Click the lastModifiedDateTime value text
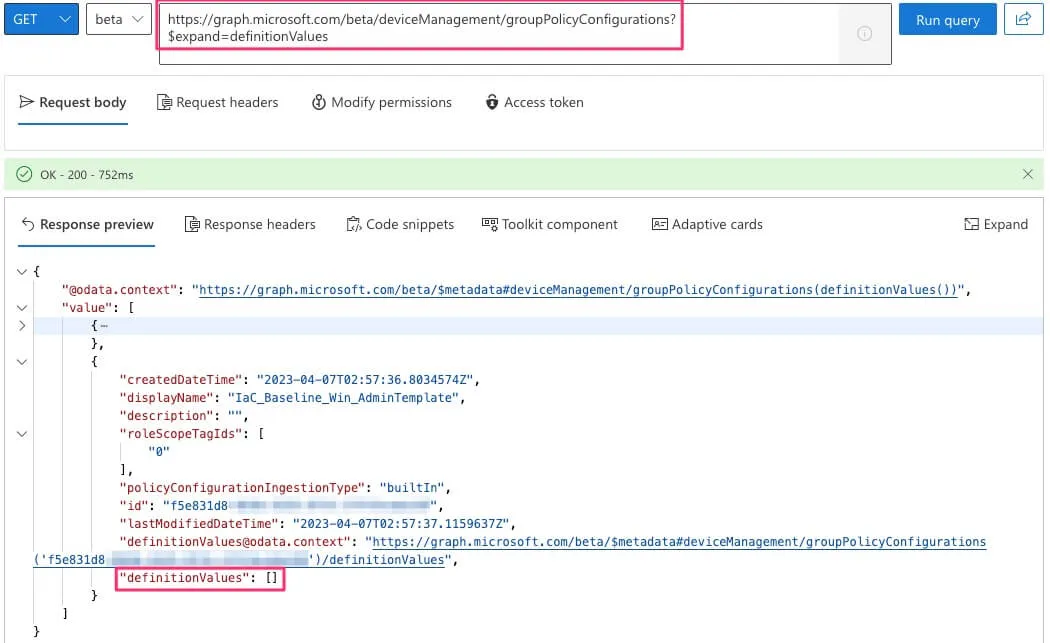The height and width of the screenshot is (643, 1050). pos(401,523)
